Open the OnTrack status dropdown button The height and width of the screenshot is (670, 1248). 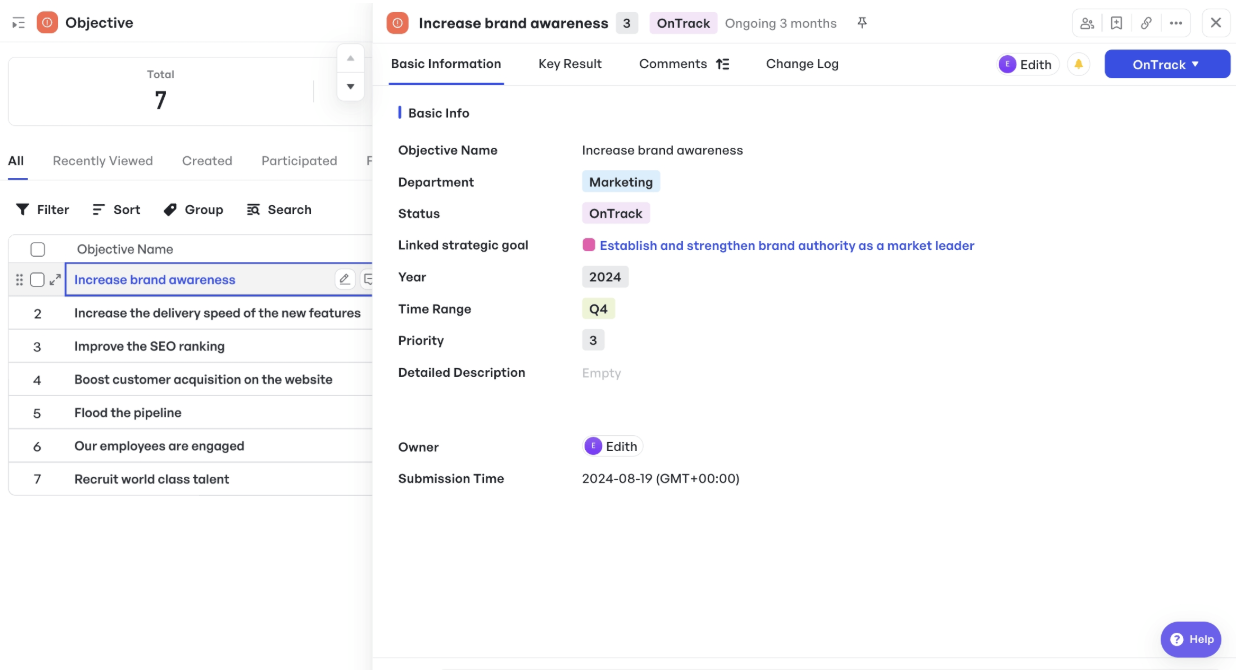pyautogui.click(x=1167, y=64)
